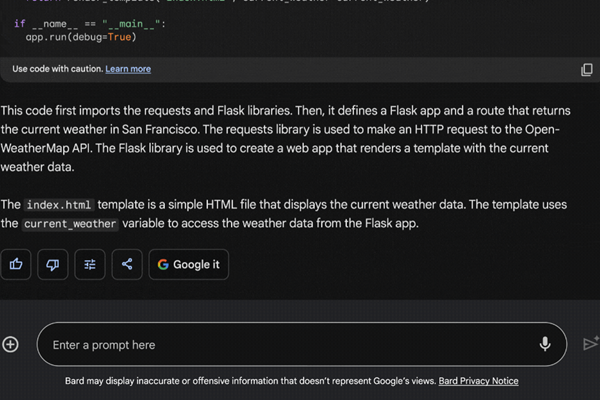Give the response a thumbs down
Image resolution: width=600 pixels, height=400 pixels.
[x=54, y=264]
